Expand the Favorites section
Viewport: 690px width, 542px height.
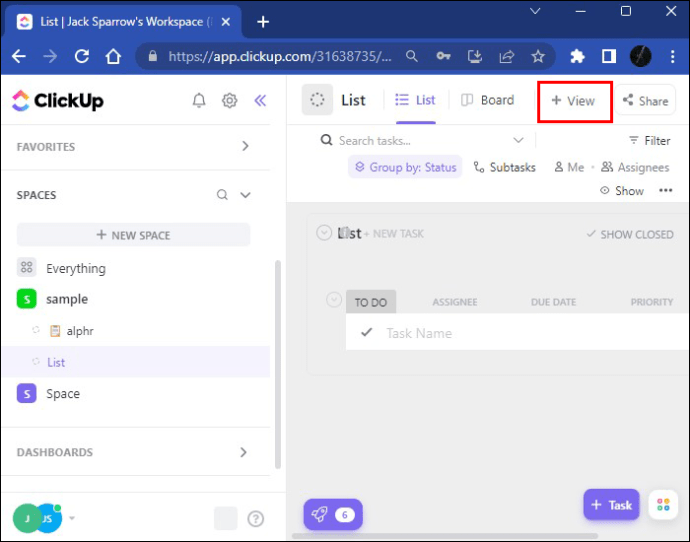(x=245, y=146)
